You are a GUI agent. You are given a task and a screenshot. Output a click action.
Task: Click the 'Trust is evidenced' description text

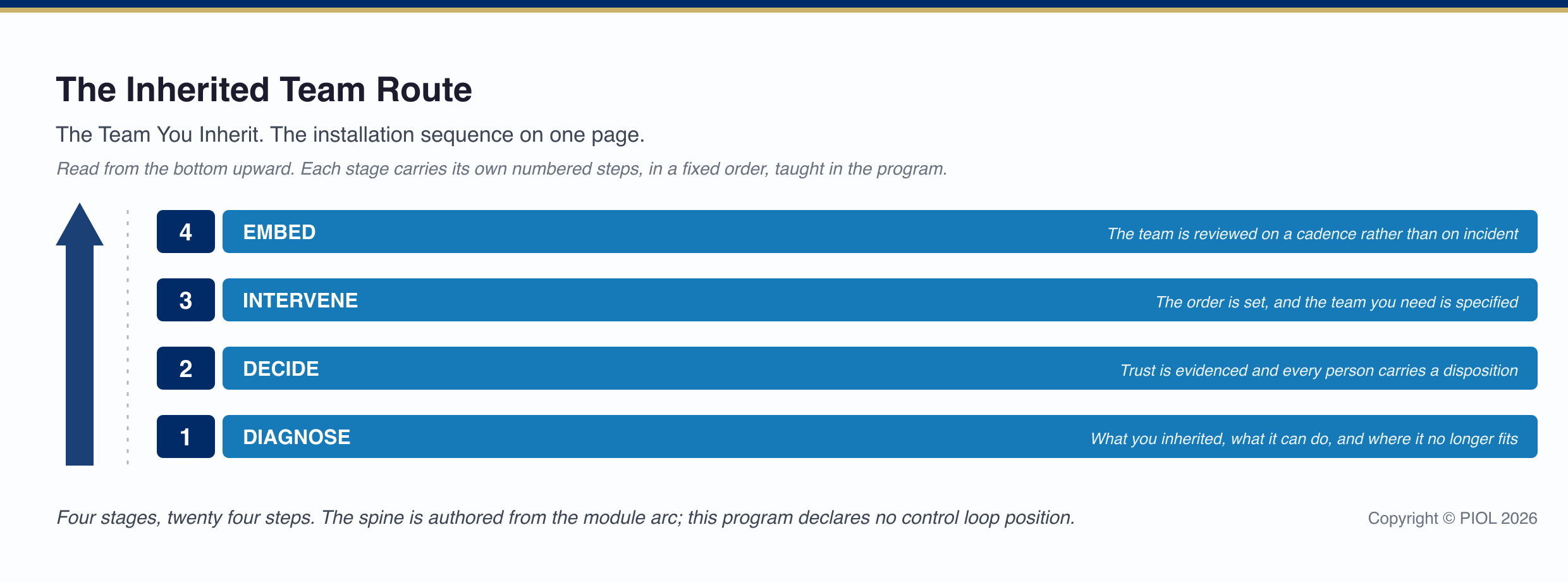click(1319, 371)
